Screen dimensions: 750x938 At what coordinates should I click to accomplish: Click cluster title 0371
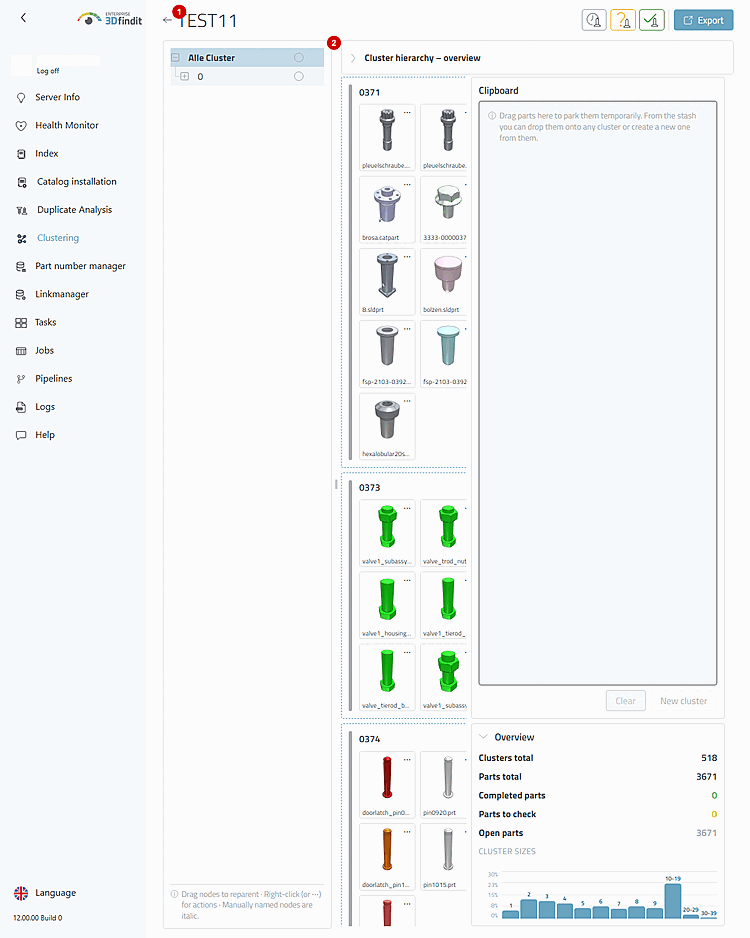369,92
